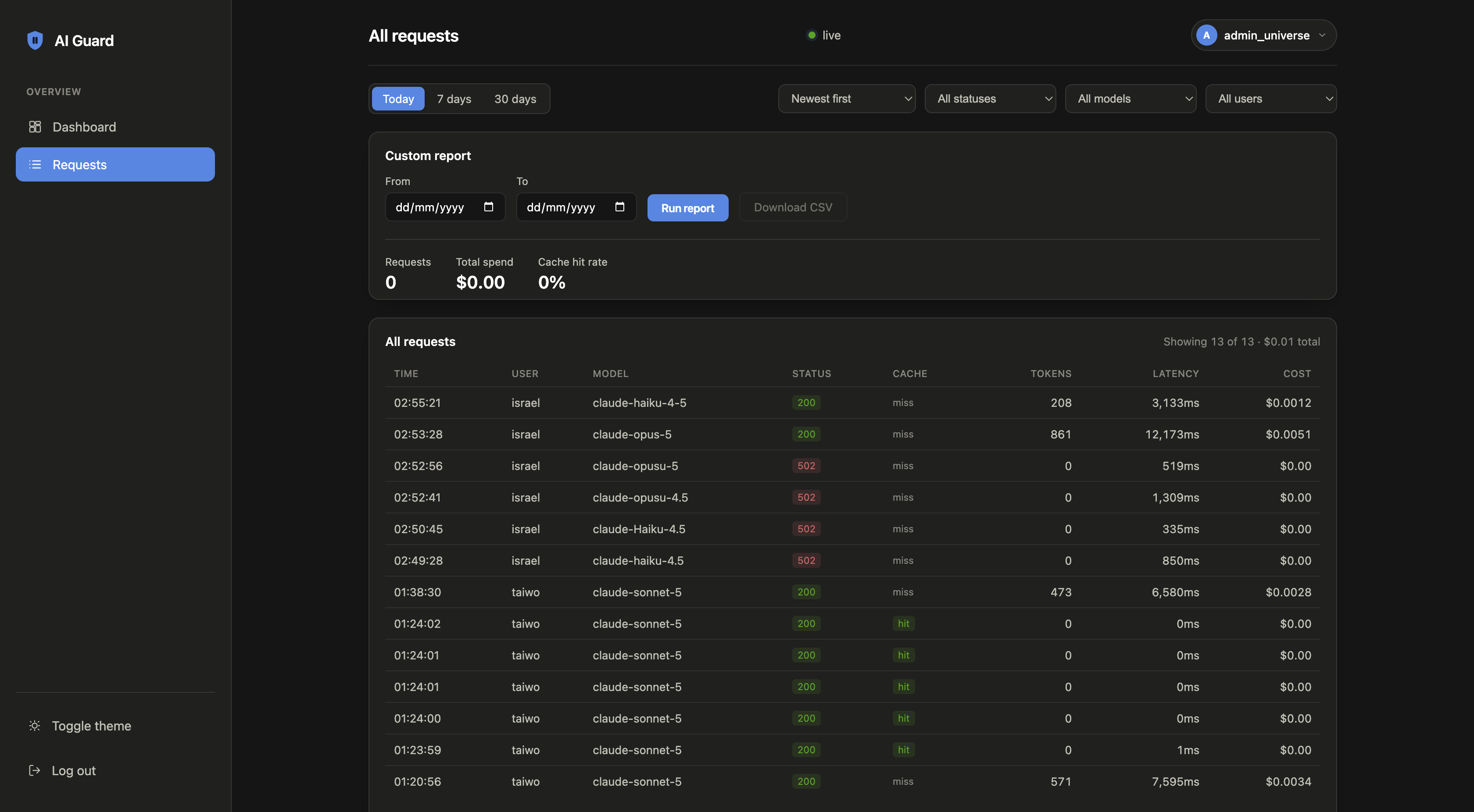1474x812 pixels.
Task: Click the Log out arrow icon
Action: (34, 770)
